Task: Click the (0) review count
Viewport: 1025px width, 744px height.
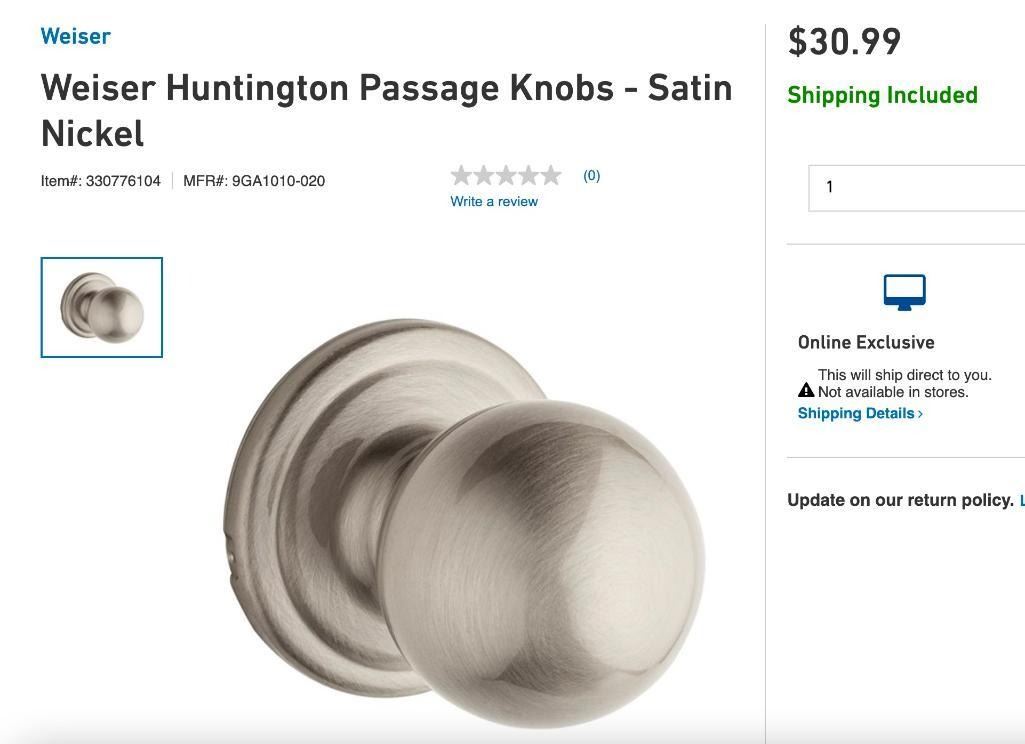Action: [591, 176]
